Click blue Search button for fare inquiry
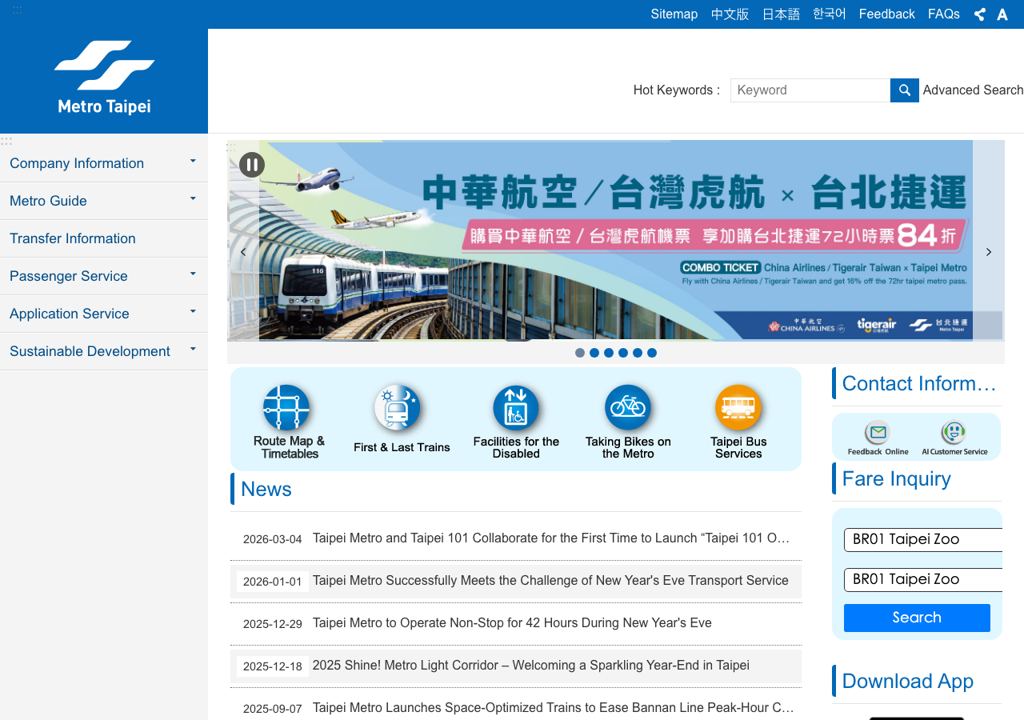The width and height of the screenshot is (1024, 720). tap(917, 617)
